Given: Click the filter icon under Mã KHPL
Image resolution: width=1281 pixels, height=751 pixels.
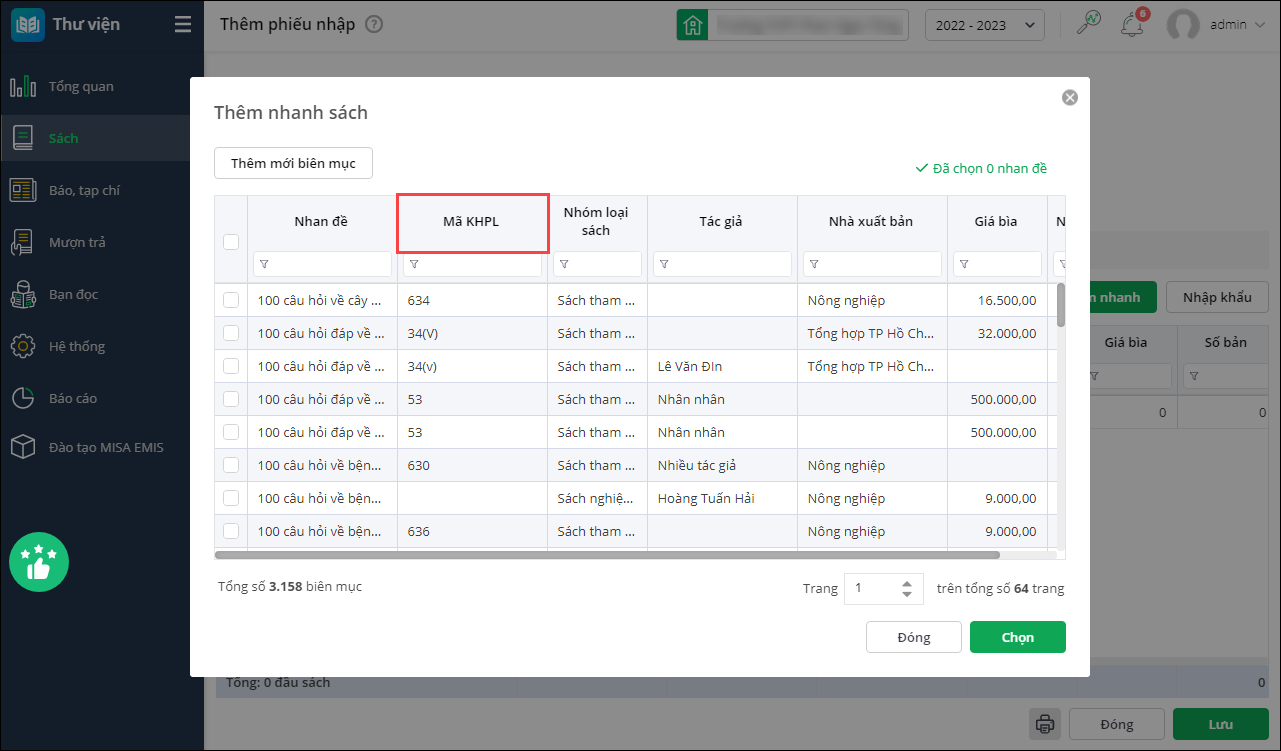Looking at the screenshot, I should tap(414, 265).
